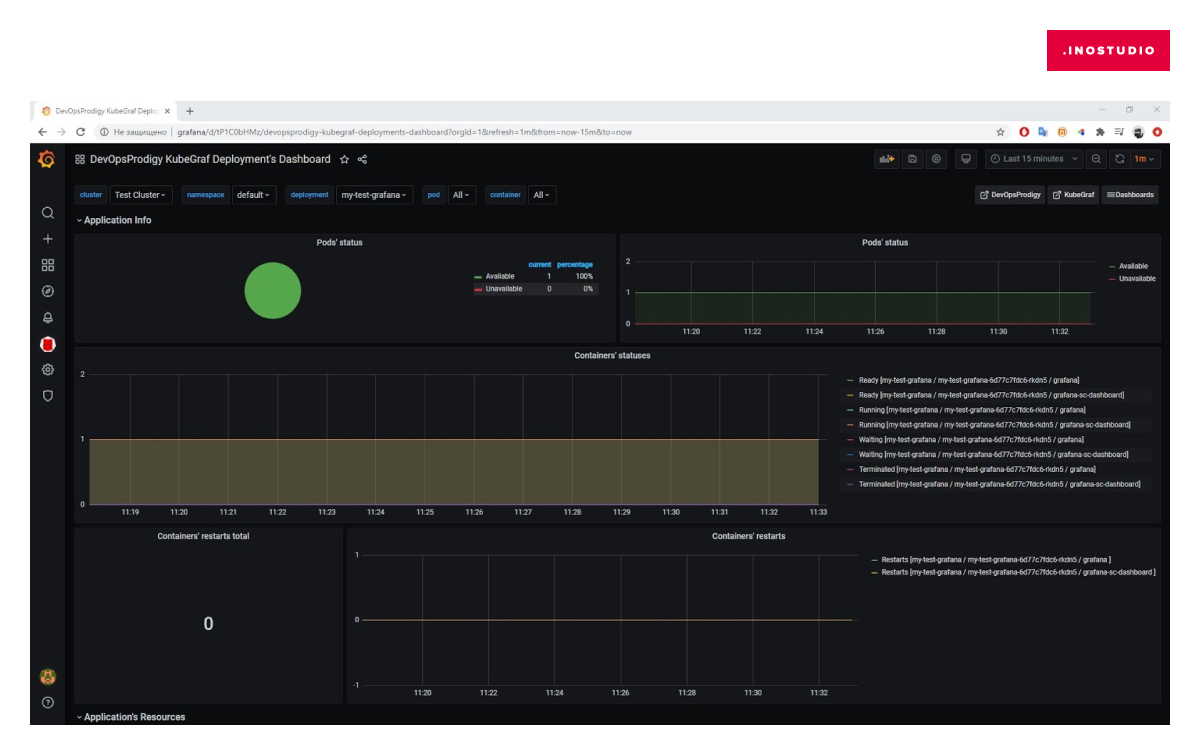Open dashboard settings gear in top bar
The width and height of the screenshot is (1200, 755).
point(936,159)
